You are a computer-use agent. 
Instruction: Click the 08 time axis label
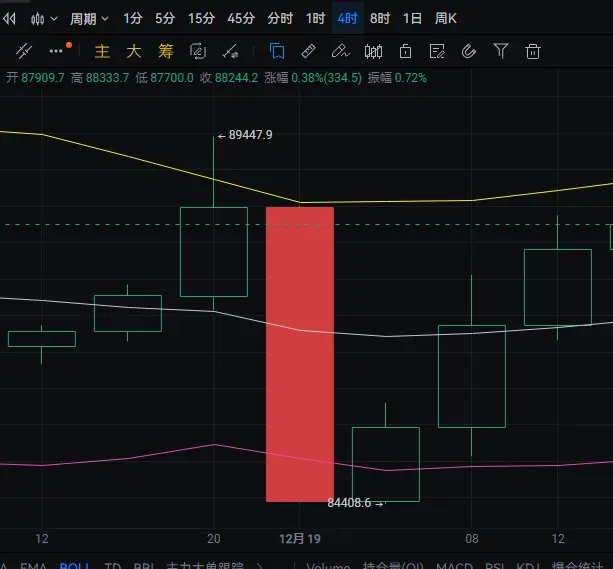point(472,539)
